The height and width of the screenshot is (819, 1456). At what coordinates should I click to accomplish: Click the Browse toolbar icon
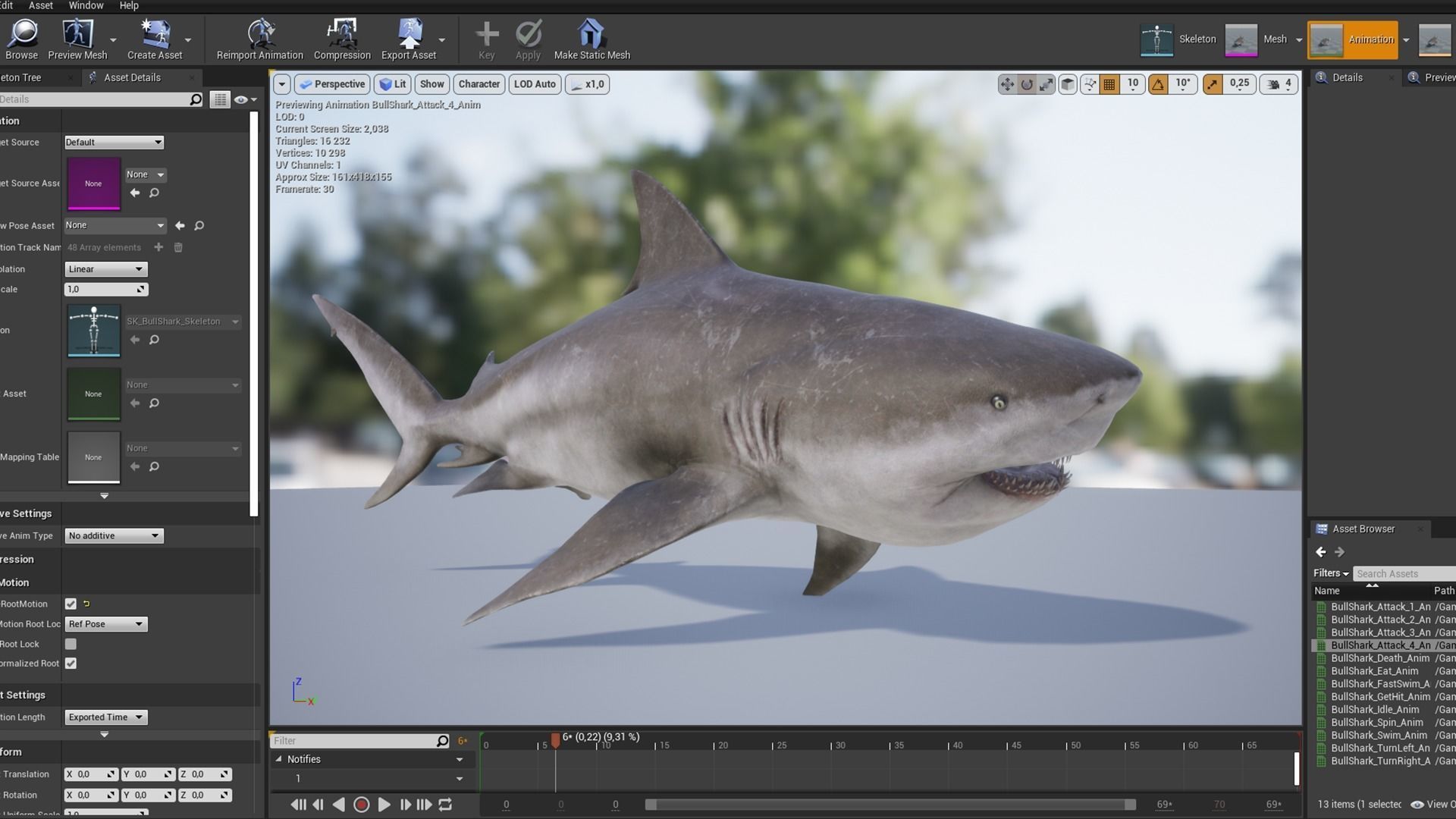[22, 34]
